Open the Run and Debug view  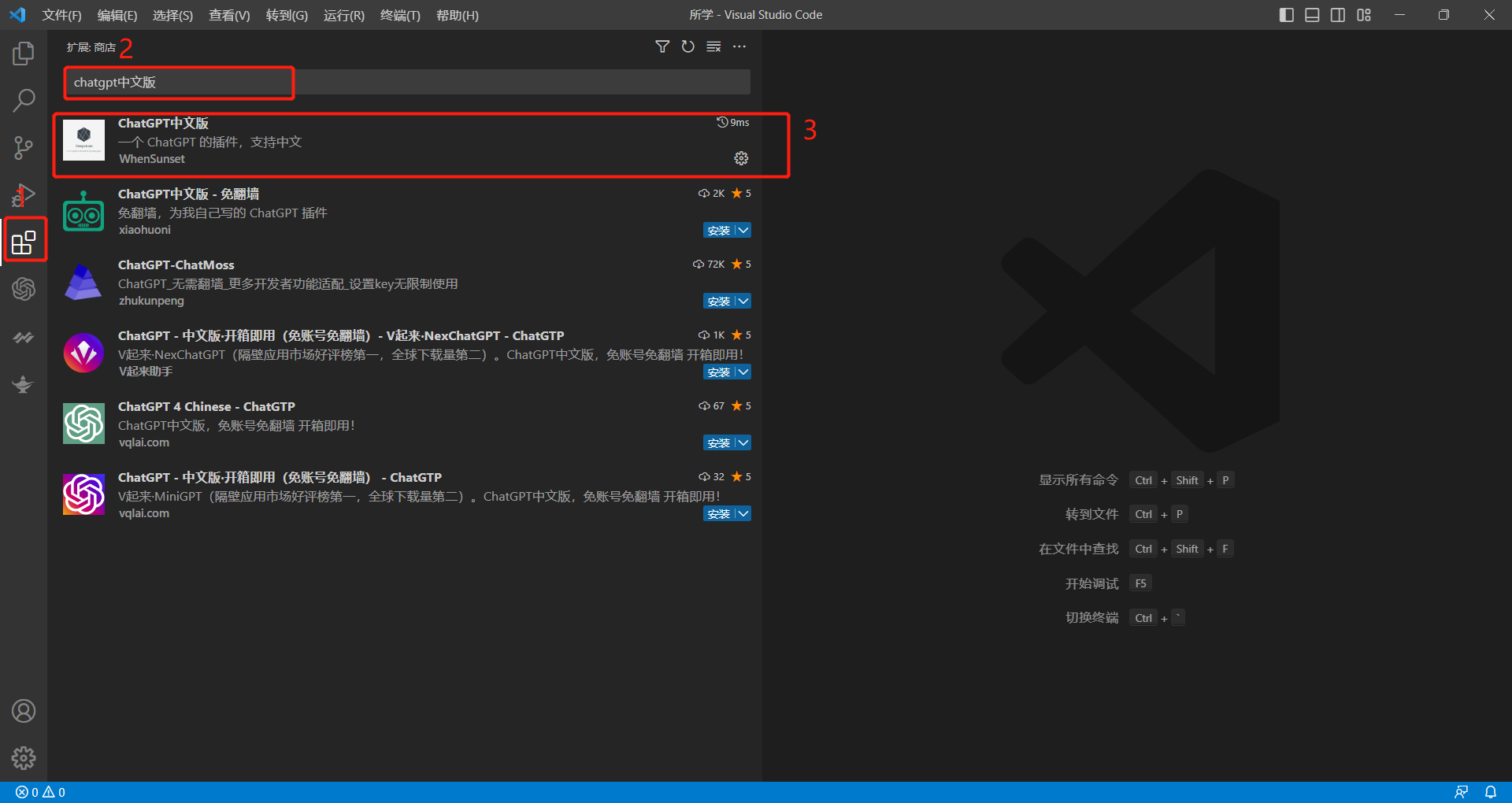(24, 195)
